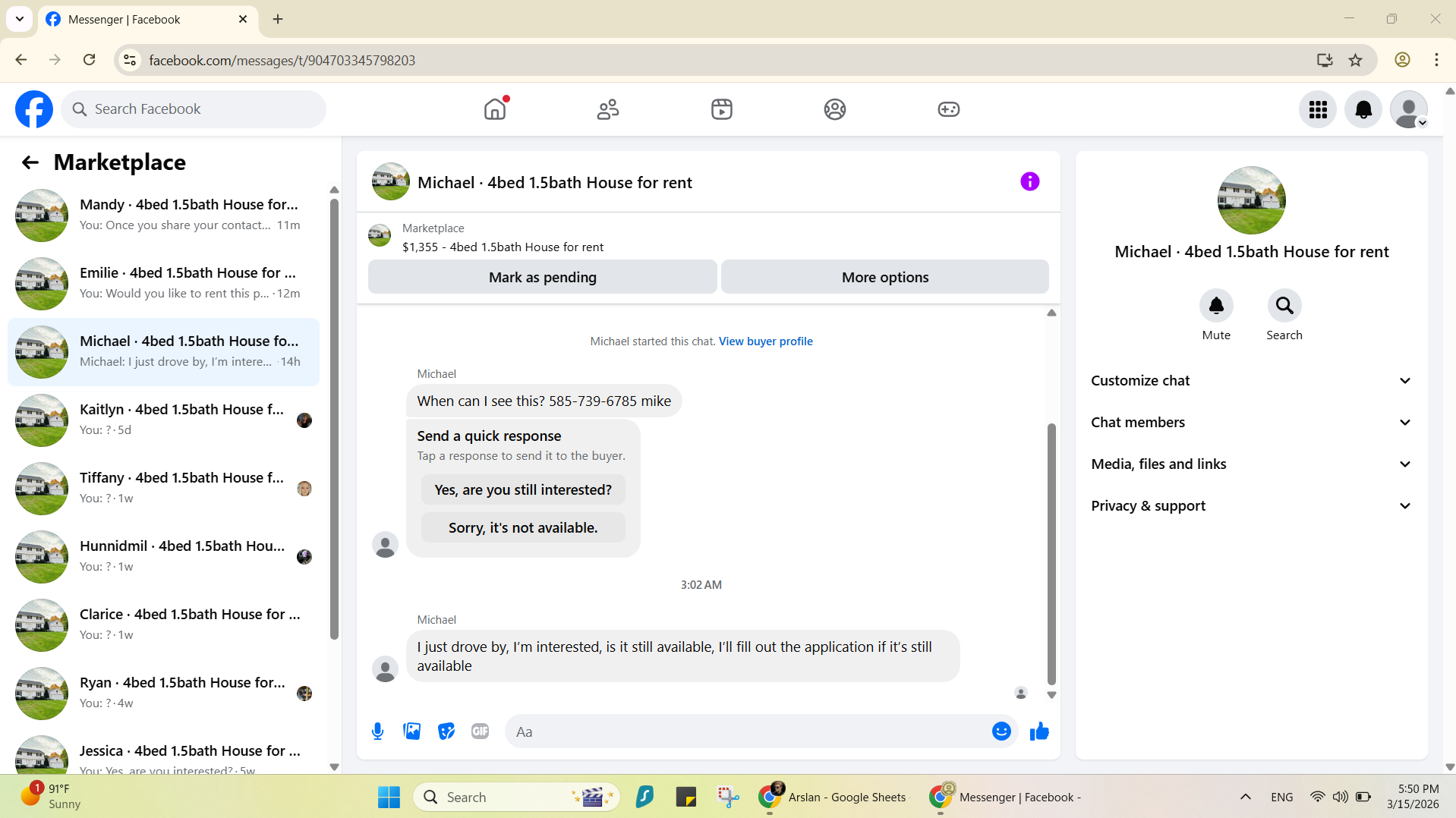
Task: Open Kaitlyn's conversation
Action: pos(163,420)
